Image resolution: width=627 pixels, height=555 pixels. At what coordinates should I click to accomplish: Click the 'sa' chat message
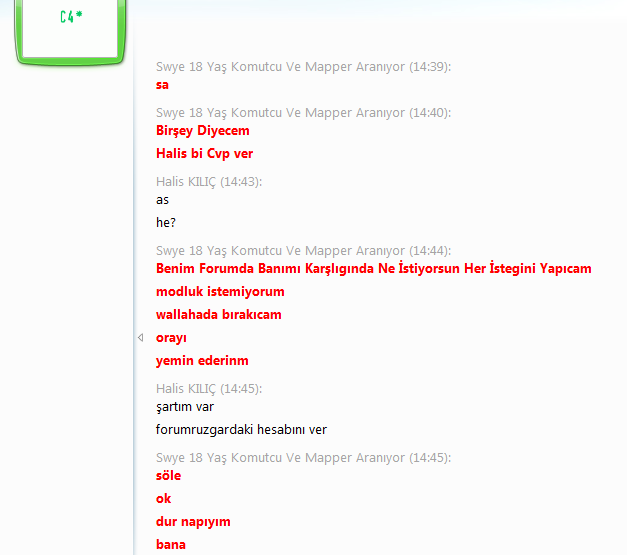162,85
